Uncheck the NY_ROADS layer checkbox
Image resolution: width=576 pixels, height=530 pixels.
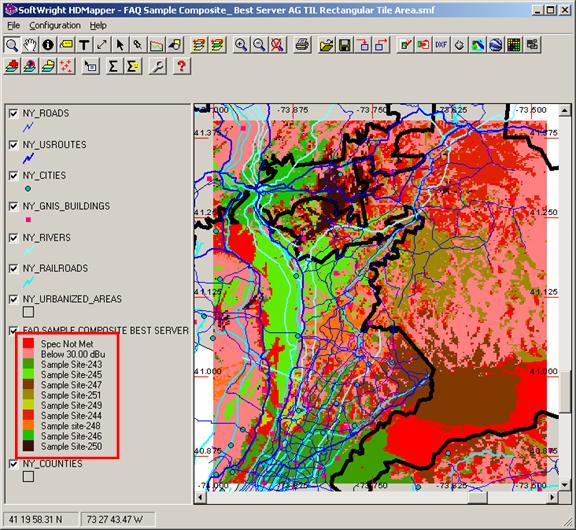13,113
